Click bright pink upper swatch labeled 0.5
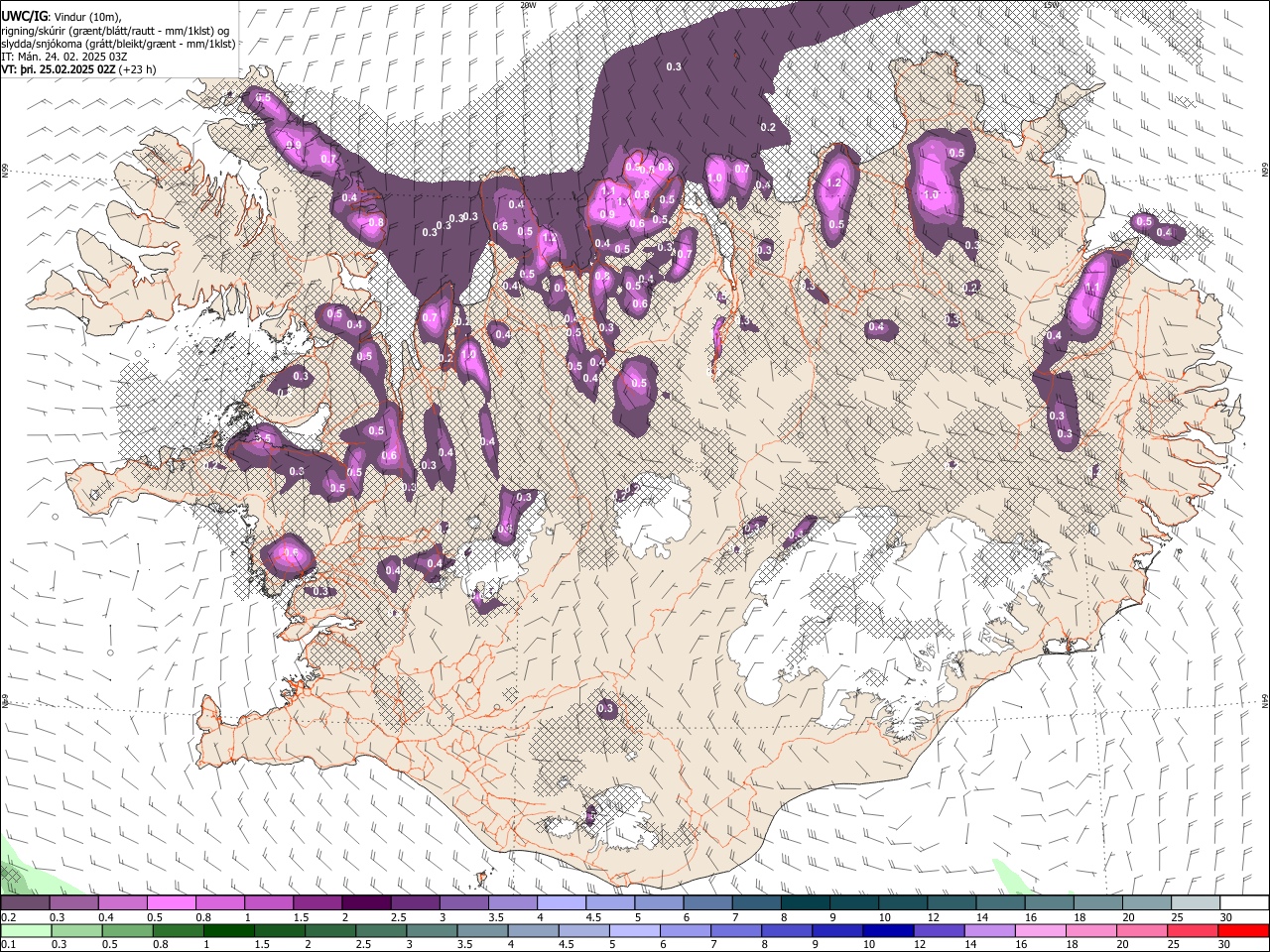This screenshot has height=952, width=1270. tap(173, 903)
